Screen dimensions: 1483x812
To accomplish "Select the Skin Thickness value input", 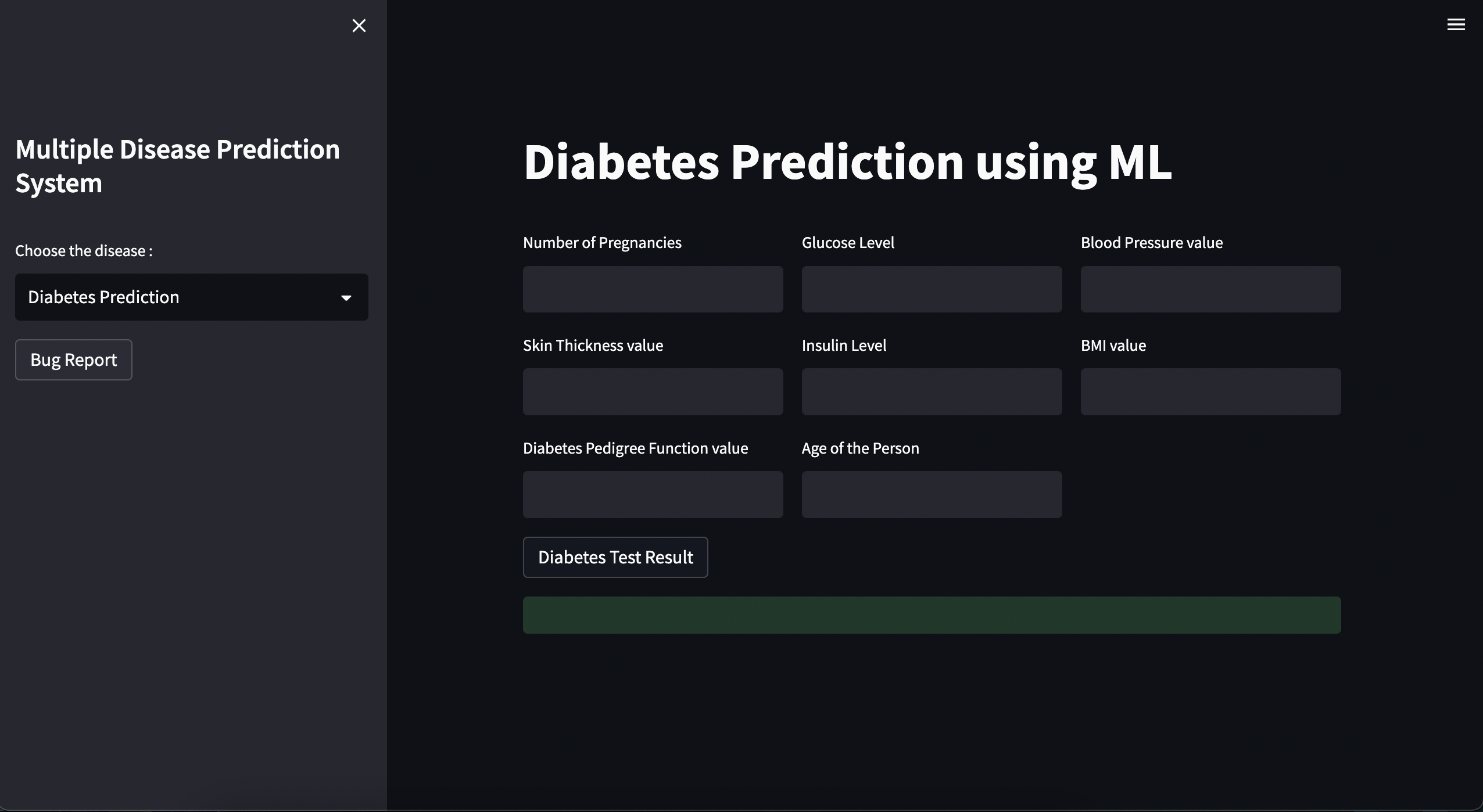I will 652,391.
